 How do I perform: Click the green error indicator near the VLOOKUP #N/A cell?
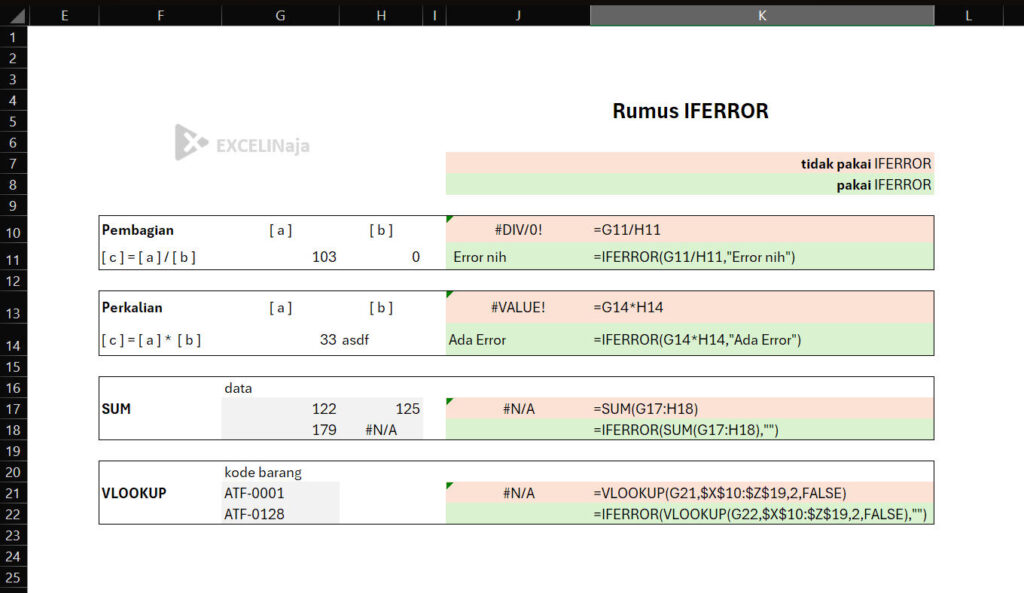[x=450, y=486]
